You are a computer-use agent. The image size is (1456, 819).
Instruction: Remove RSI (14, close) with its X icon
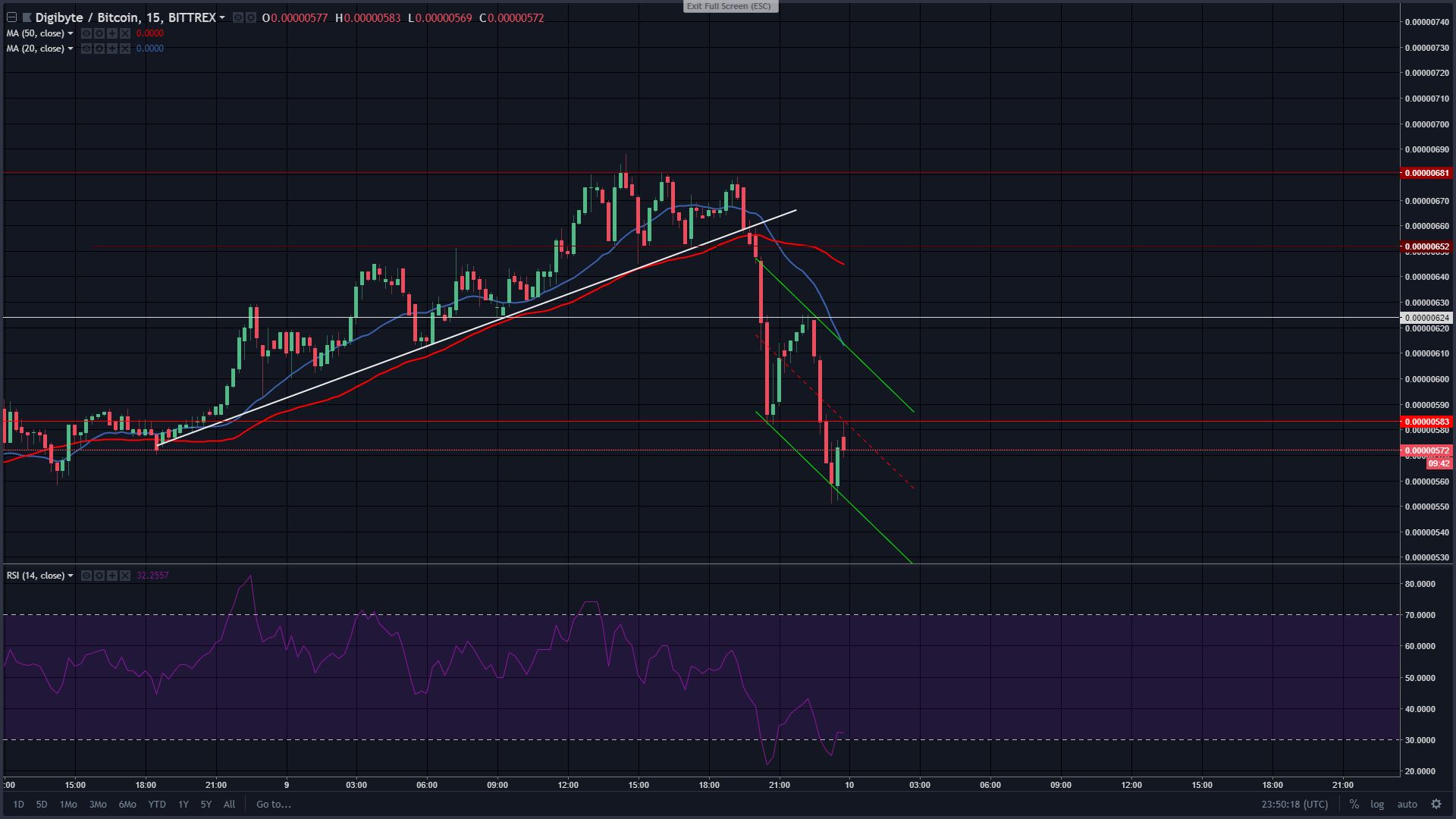[x=125, y=576]
